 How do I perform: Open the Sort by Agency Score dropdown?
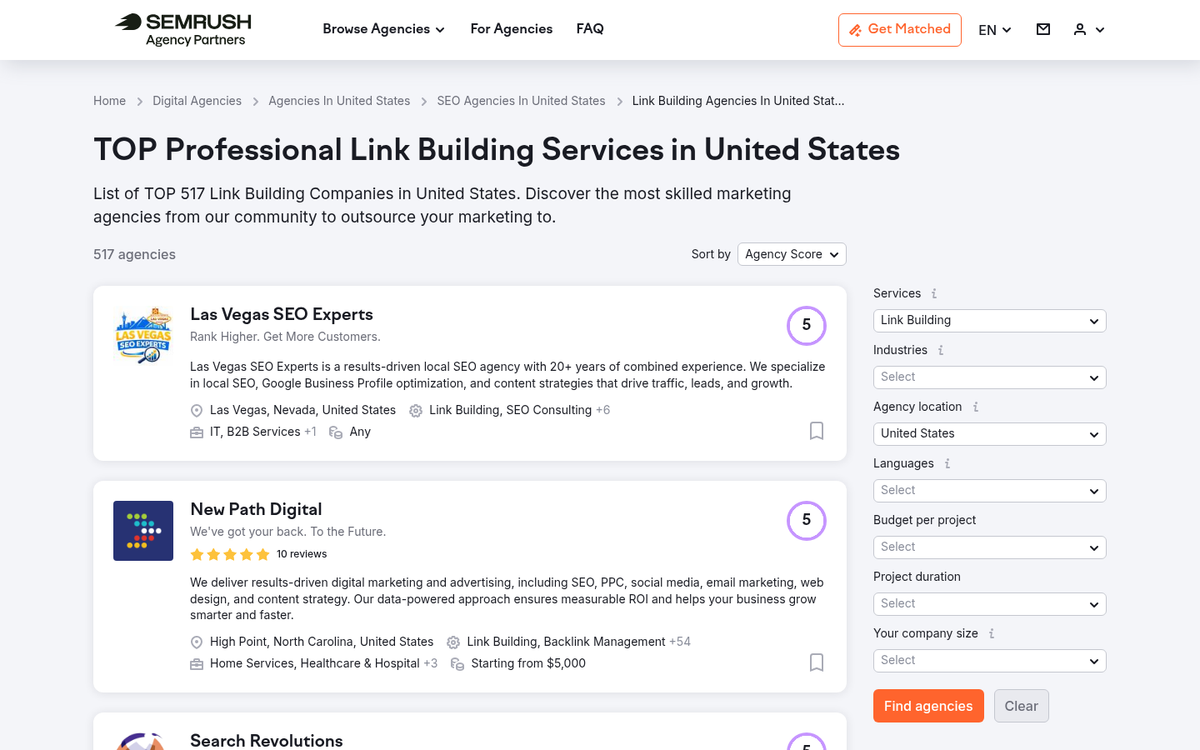tap(791, 254)
